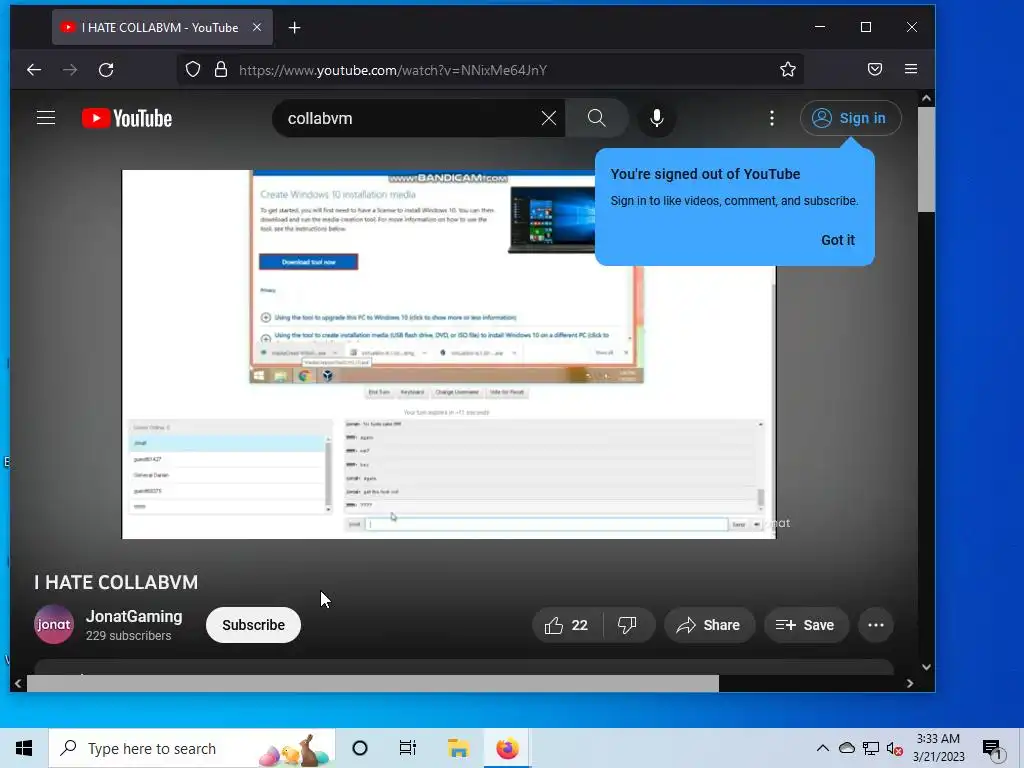
Task: Show hidden system tray icons
Action: pyautogui.click(x=823, y=748)
